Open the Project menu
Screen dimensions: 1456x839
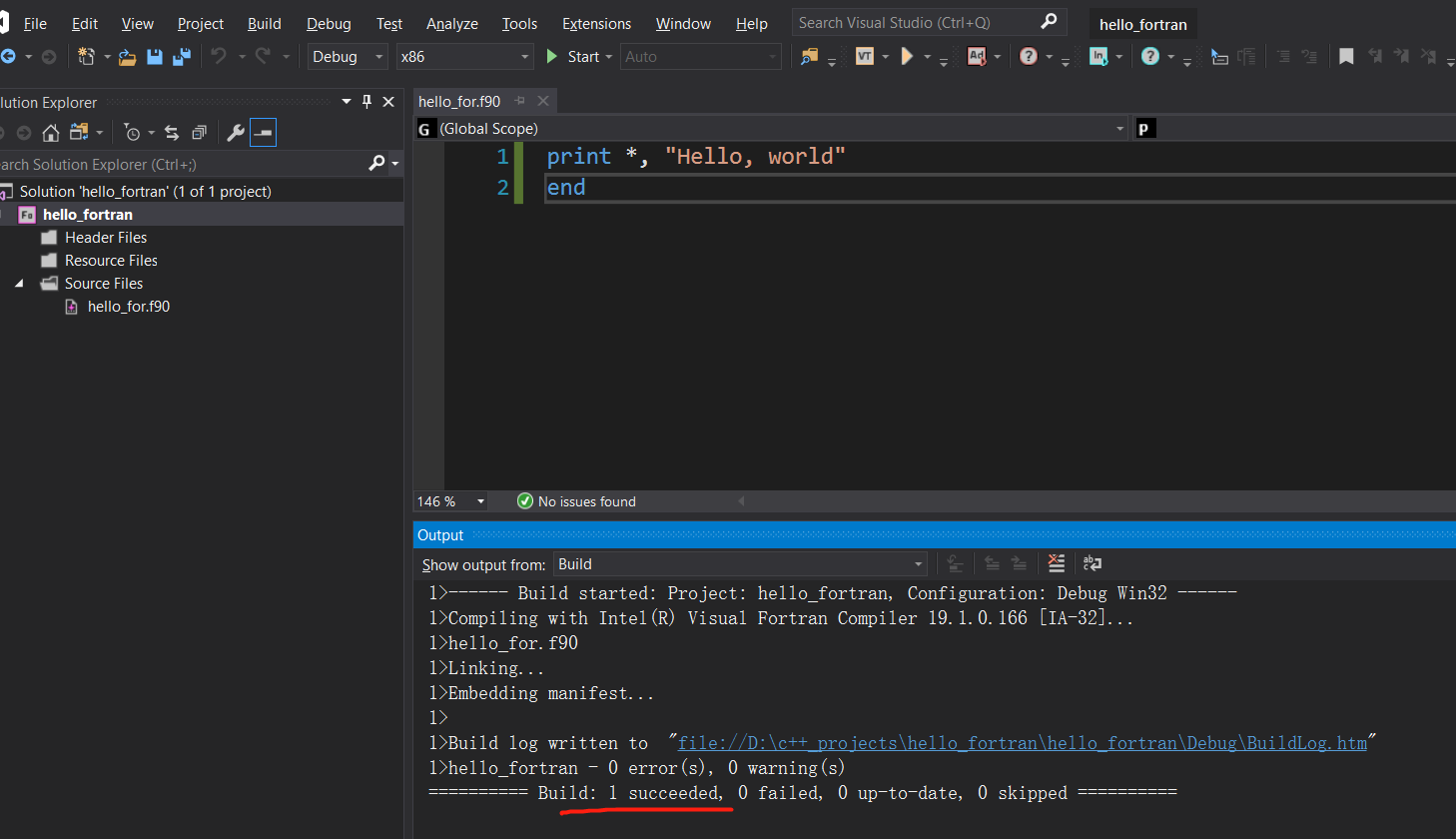[201, 24]
